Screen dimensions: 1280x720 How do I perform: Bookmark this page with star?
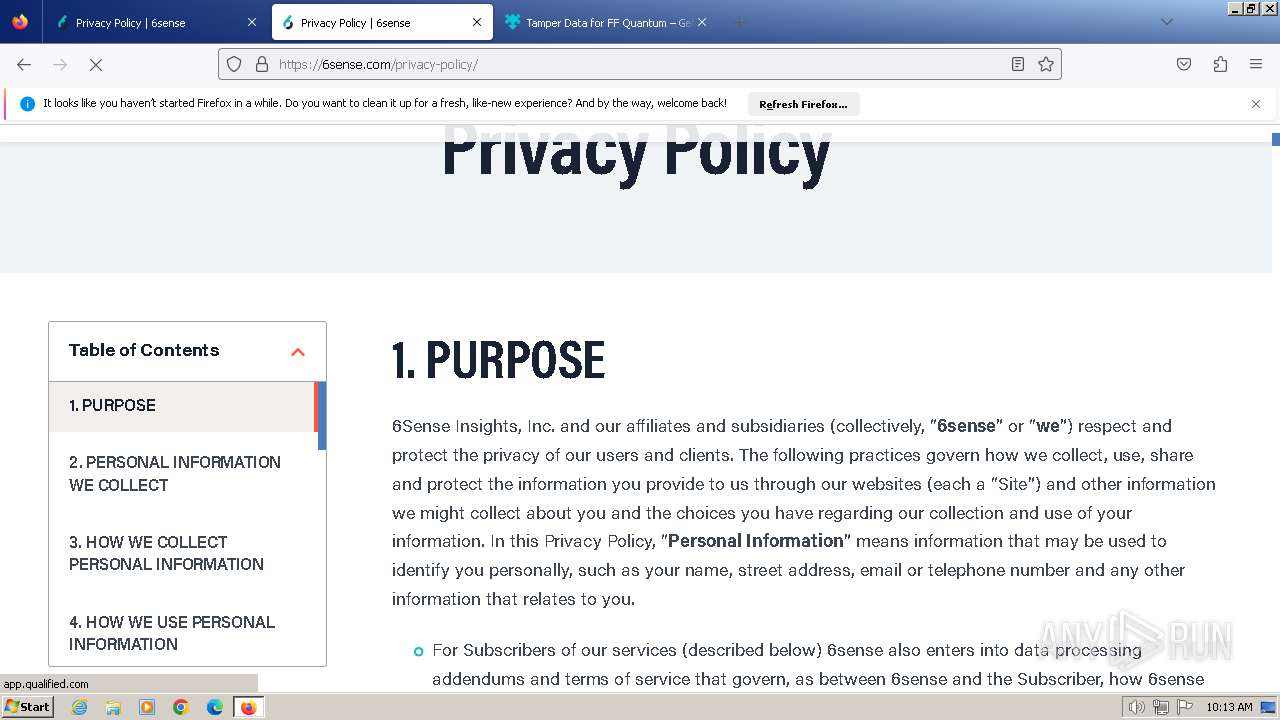coord(1046,64)
